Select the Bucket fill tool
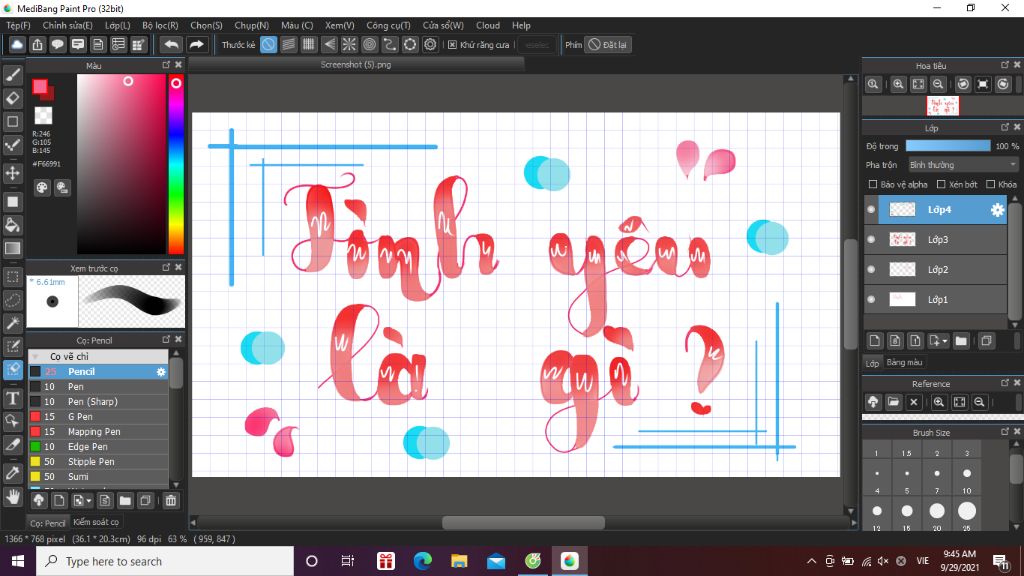Screen dimensions: 1024x576 tap(12, 225)
